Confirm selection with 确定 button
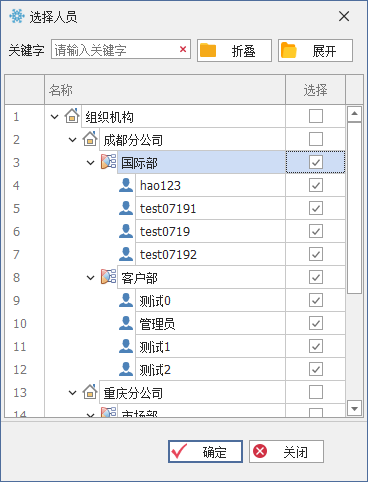The image size is (368, 482). click(x=205, y=452)
